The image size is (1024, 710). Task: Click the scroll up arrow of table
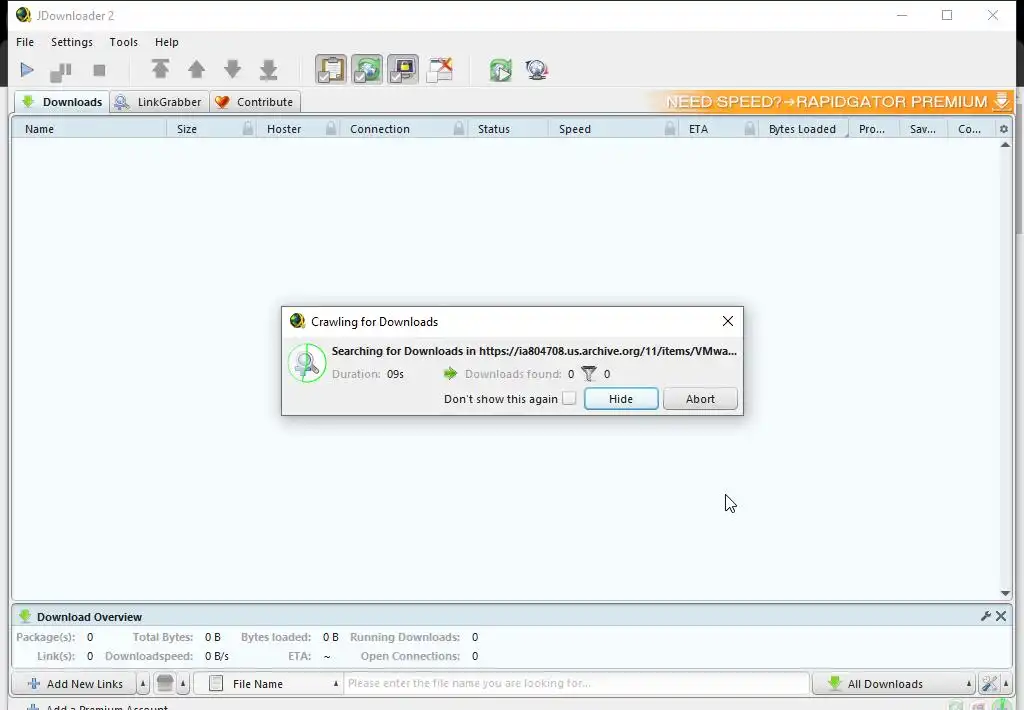(1005, 145)
